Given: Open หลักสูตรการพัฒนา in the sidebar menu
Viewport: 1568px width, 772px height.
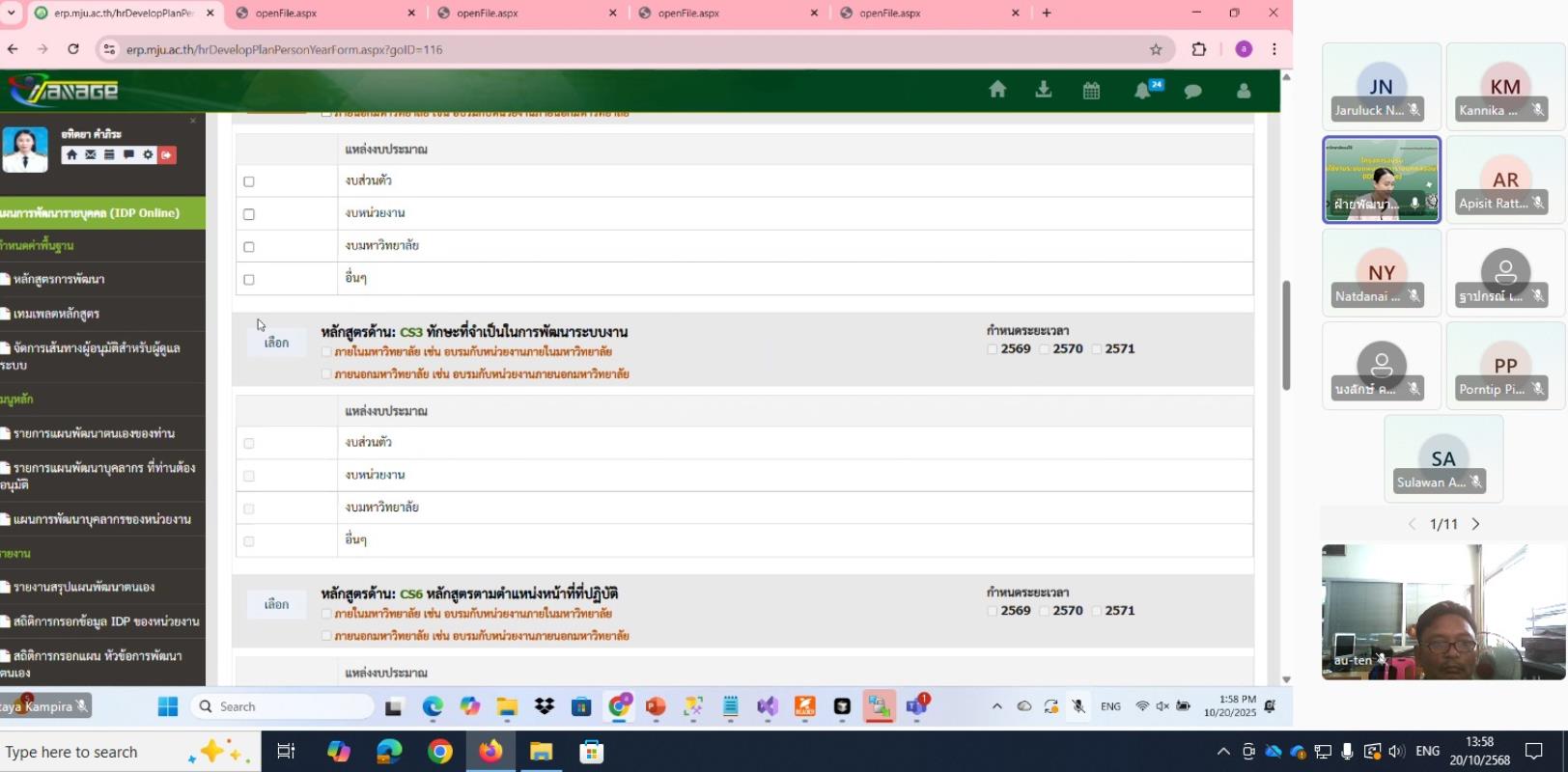Looking at the screenshot, I should (x=59, y=279).
